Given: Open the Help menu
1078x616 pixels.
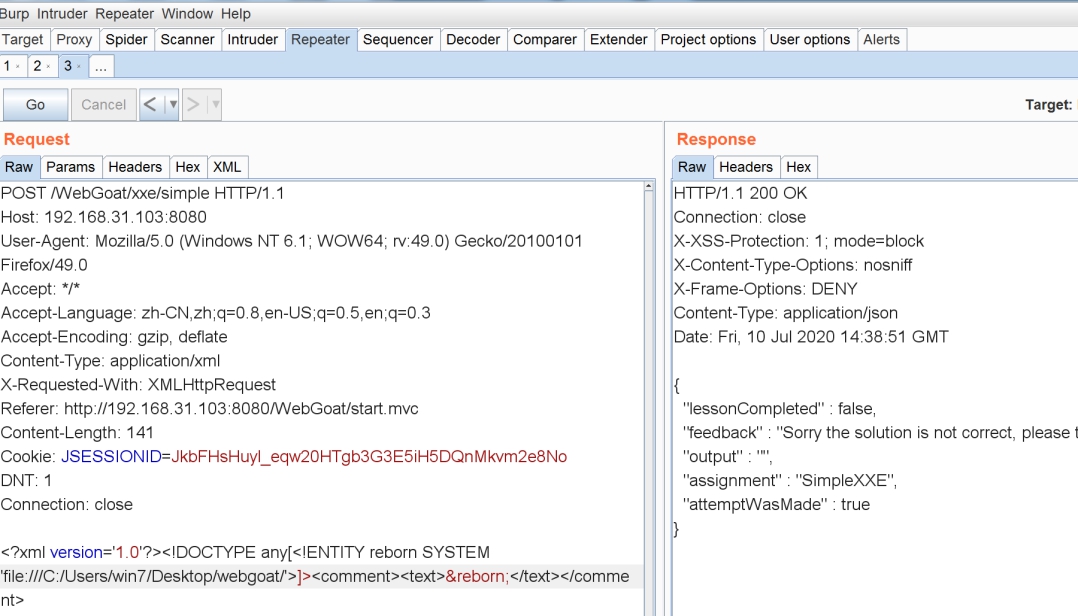Looking at the screenshot, I should (235, 14).
